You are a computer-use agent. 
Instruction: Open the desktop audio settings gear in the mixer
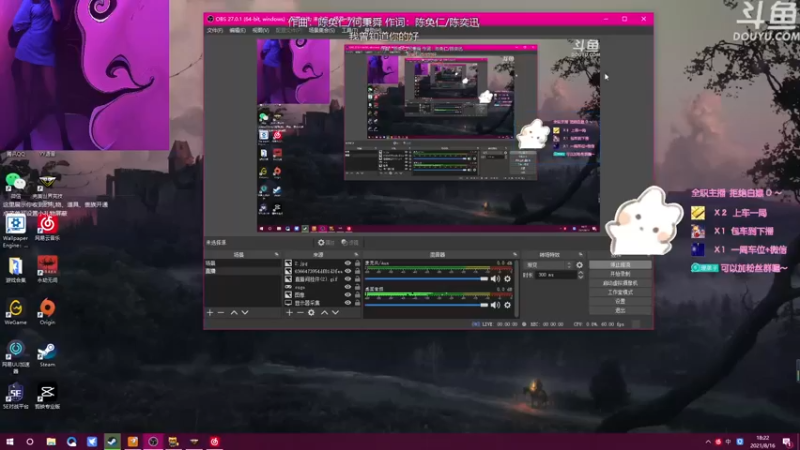[507, 305]
